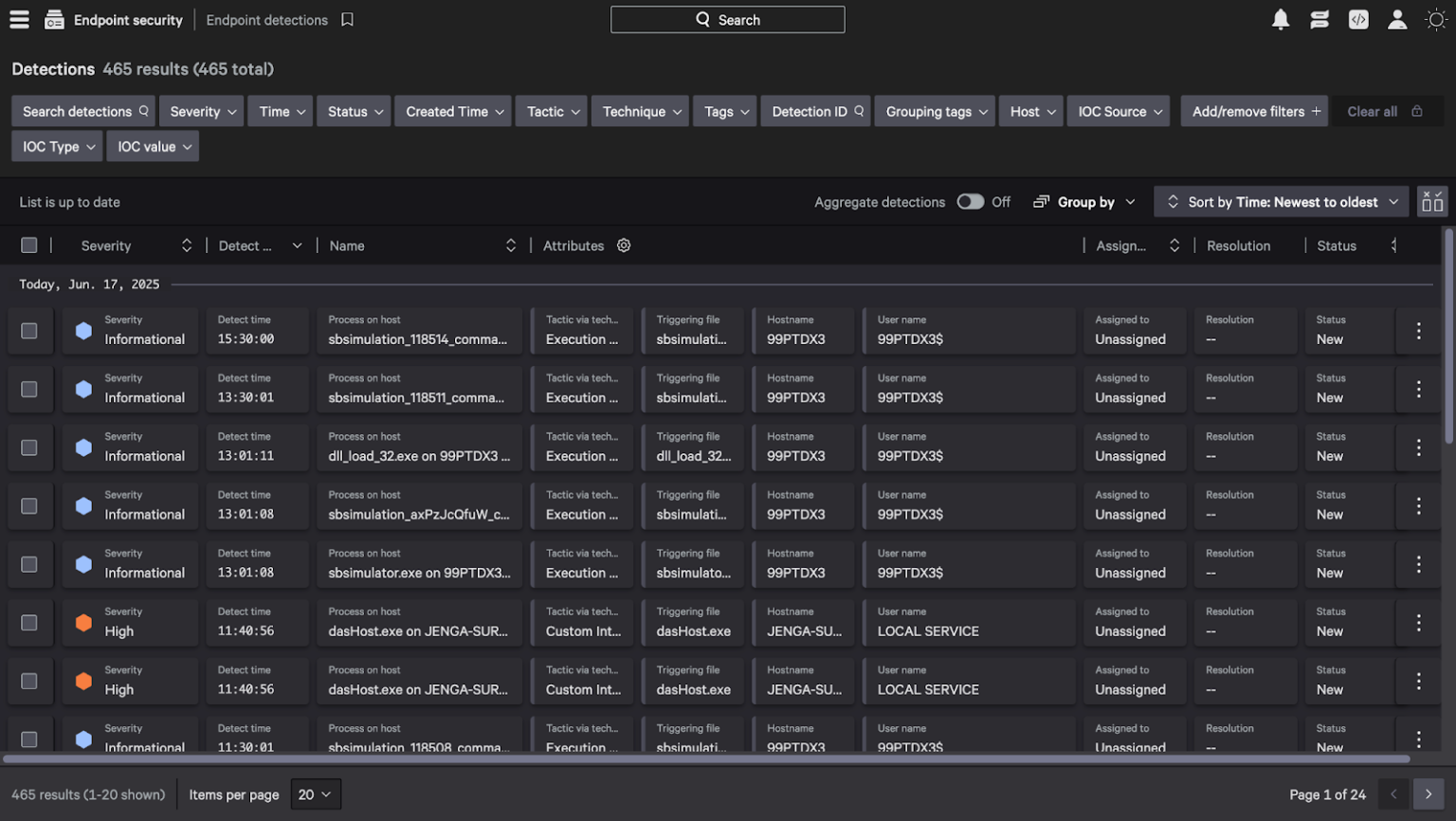Open the chat/feedback icon in the top bar
Screen dimensions: 1456x821
point(1319,19)
